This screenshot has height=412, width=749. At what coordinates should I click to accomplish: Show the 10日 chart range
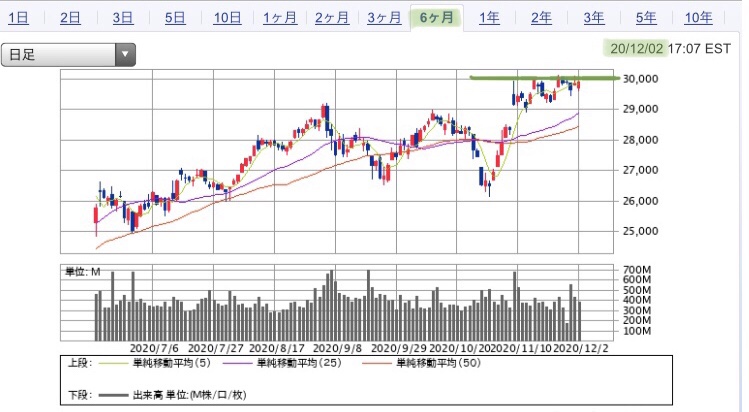click(227, 18)
